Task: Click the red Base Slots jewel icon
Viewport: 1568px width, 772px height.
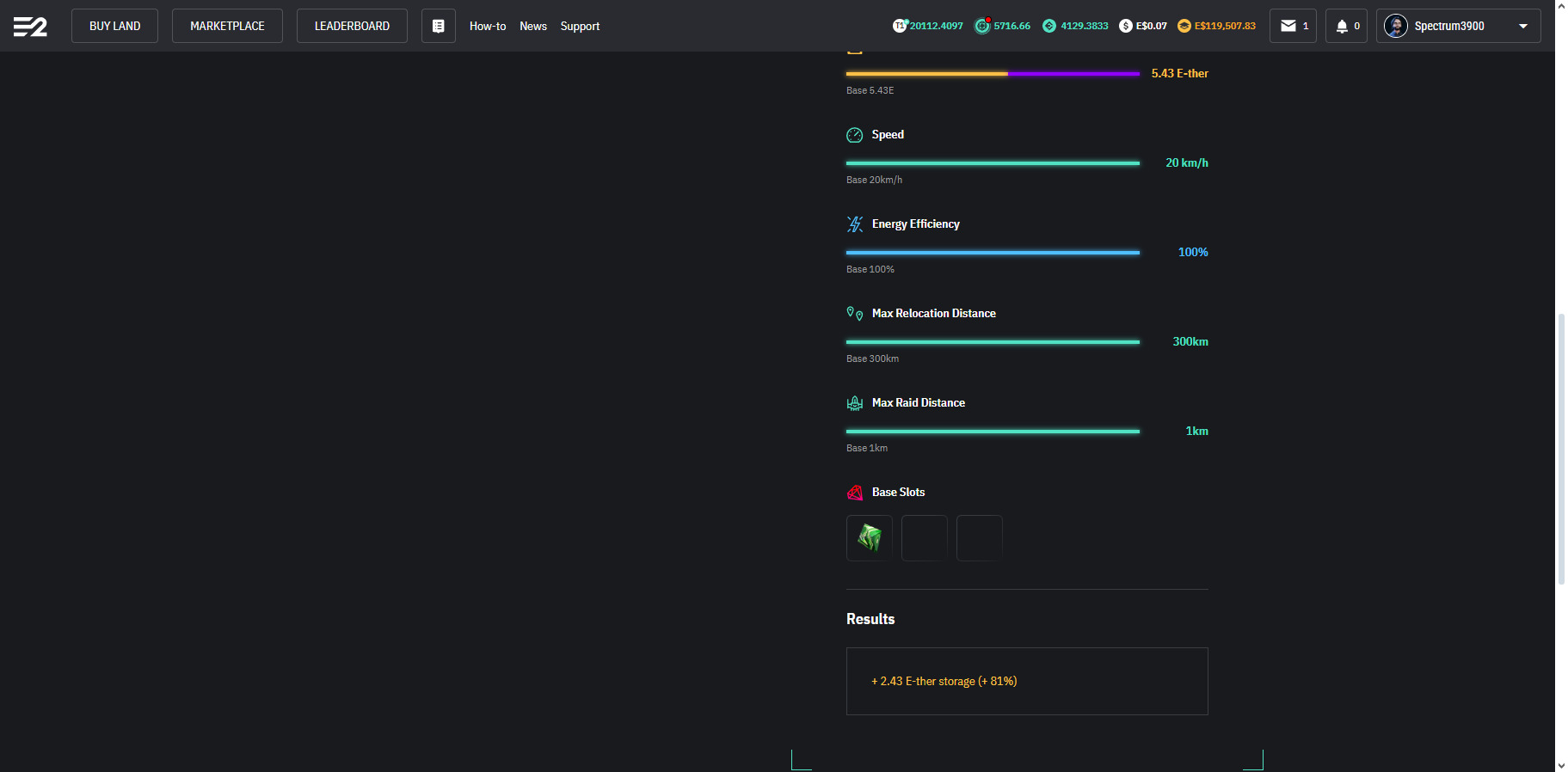Action: pyautogui.click(x=854, y=493)
